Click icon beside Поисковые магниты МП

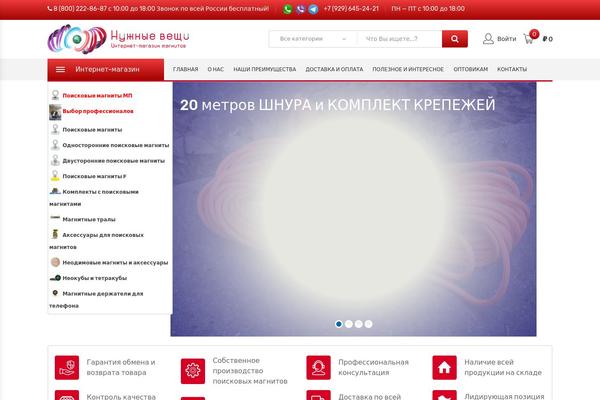click(x=55, y=95)
